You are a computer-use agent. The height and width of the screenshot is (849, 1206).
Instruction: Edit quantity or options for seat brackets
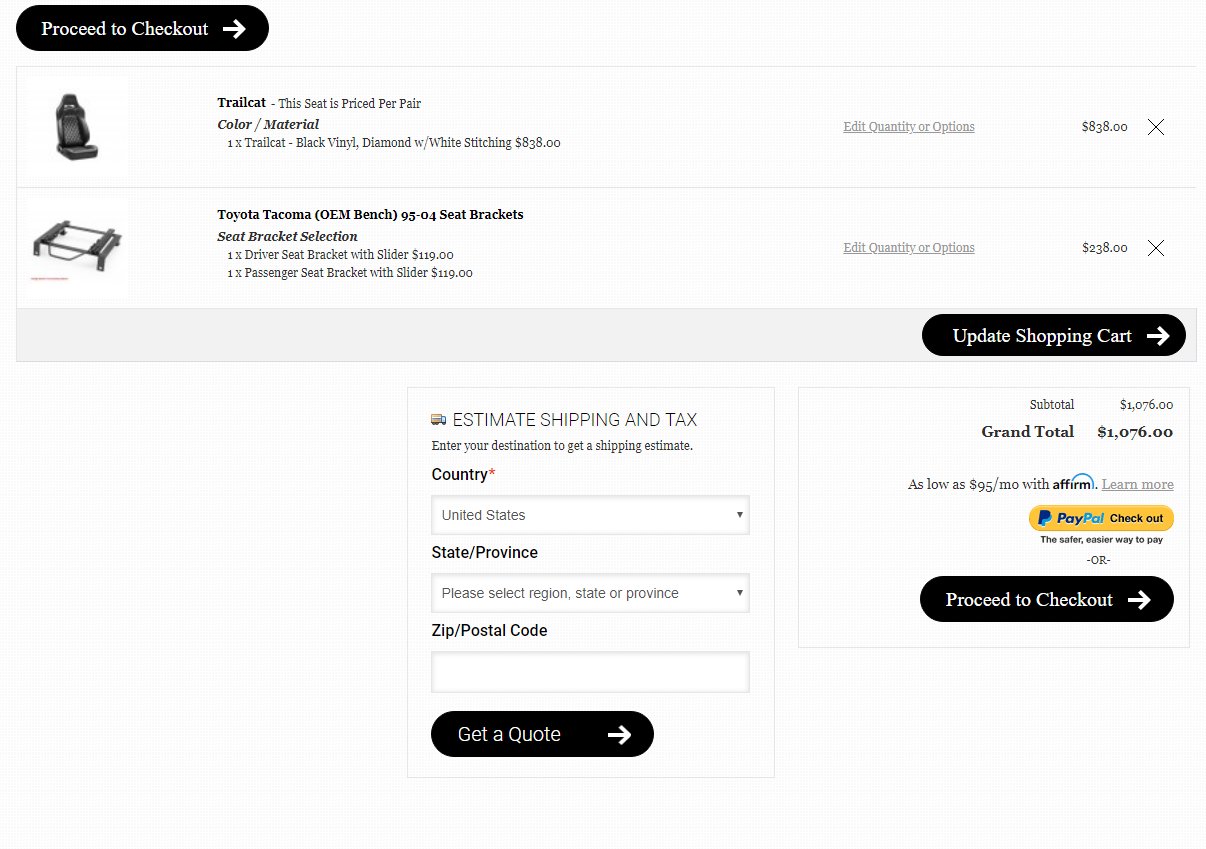(x=909, y=248)
